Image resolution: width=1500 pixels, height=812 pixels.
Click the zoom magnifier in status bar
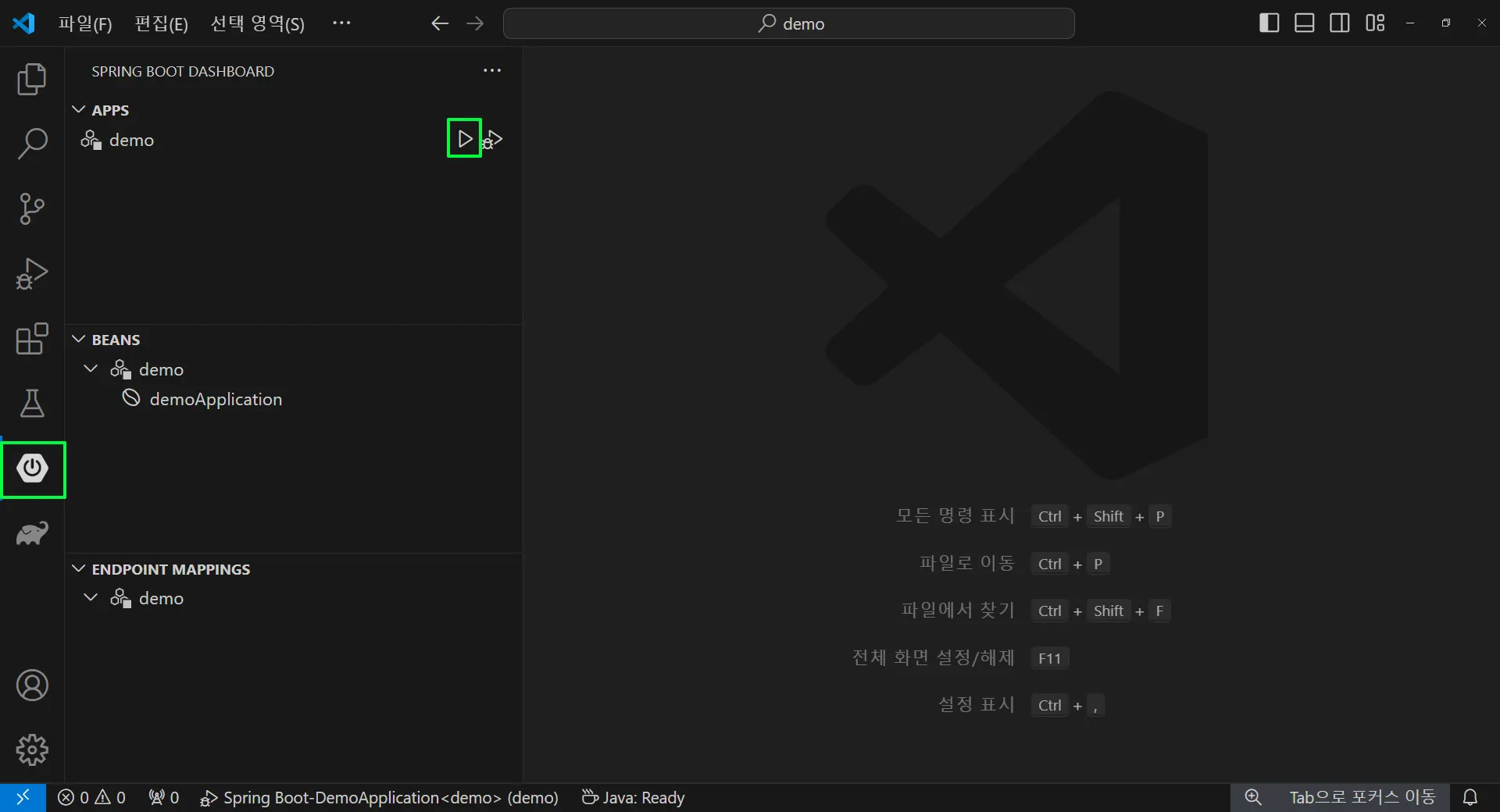(1253, 797)
